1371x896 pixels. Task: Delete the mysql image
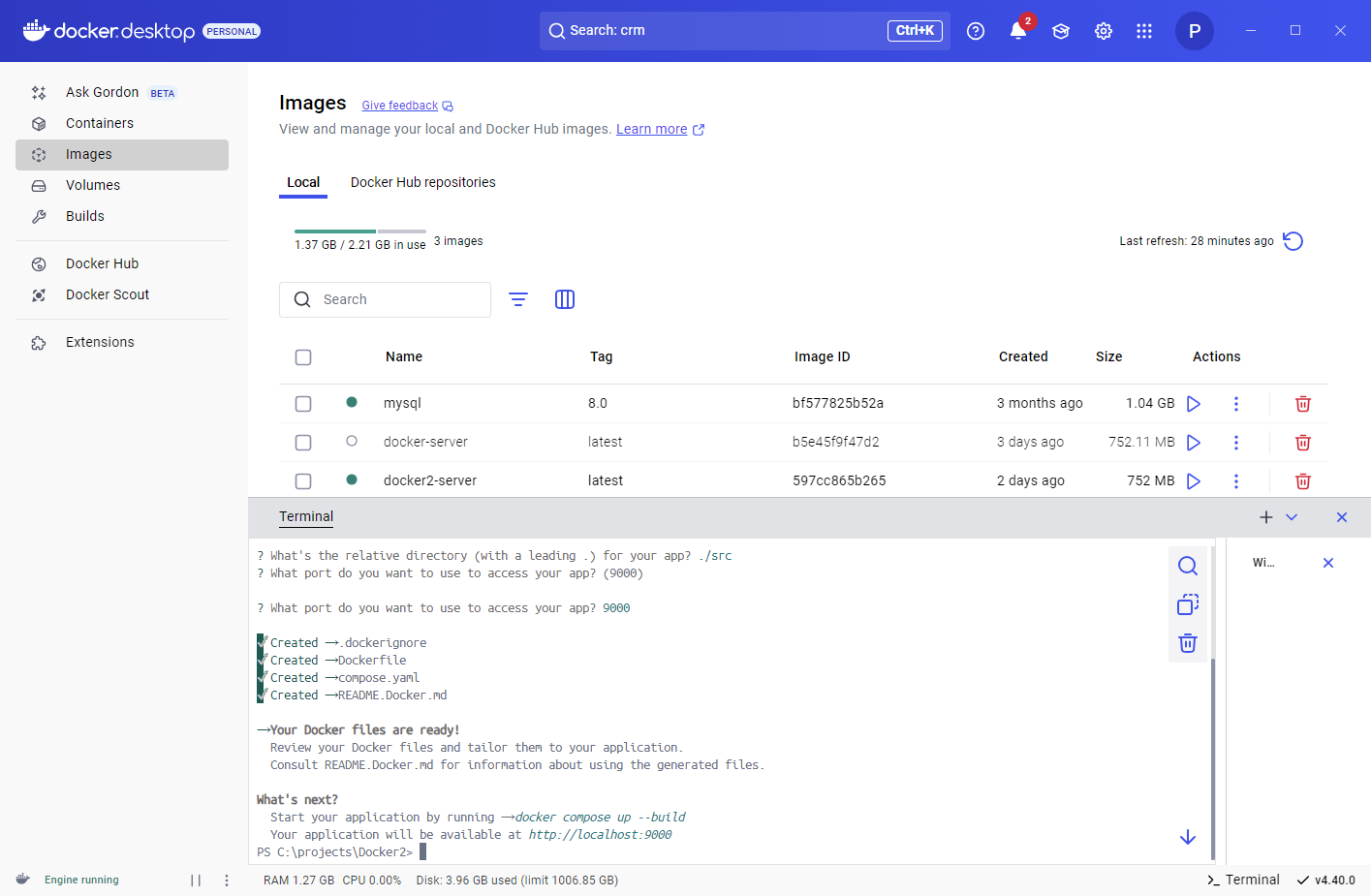tap(1303, 404)
